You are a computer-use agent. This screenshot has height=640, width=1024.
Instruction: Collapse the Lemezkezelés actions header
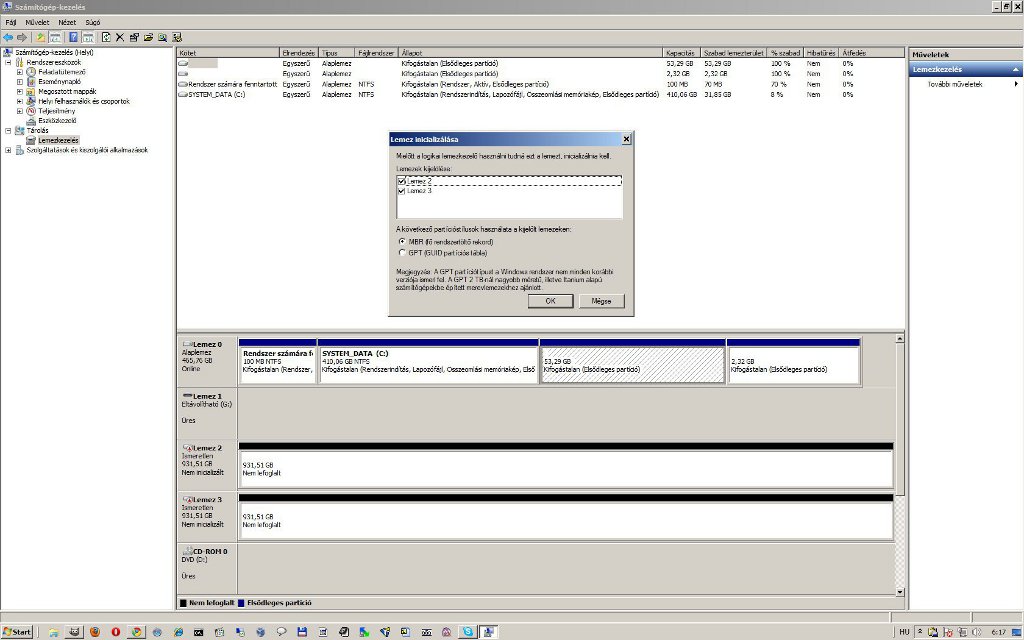[x=1016, y=69]
